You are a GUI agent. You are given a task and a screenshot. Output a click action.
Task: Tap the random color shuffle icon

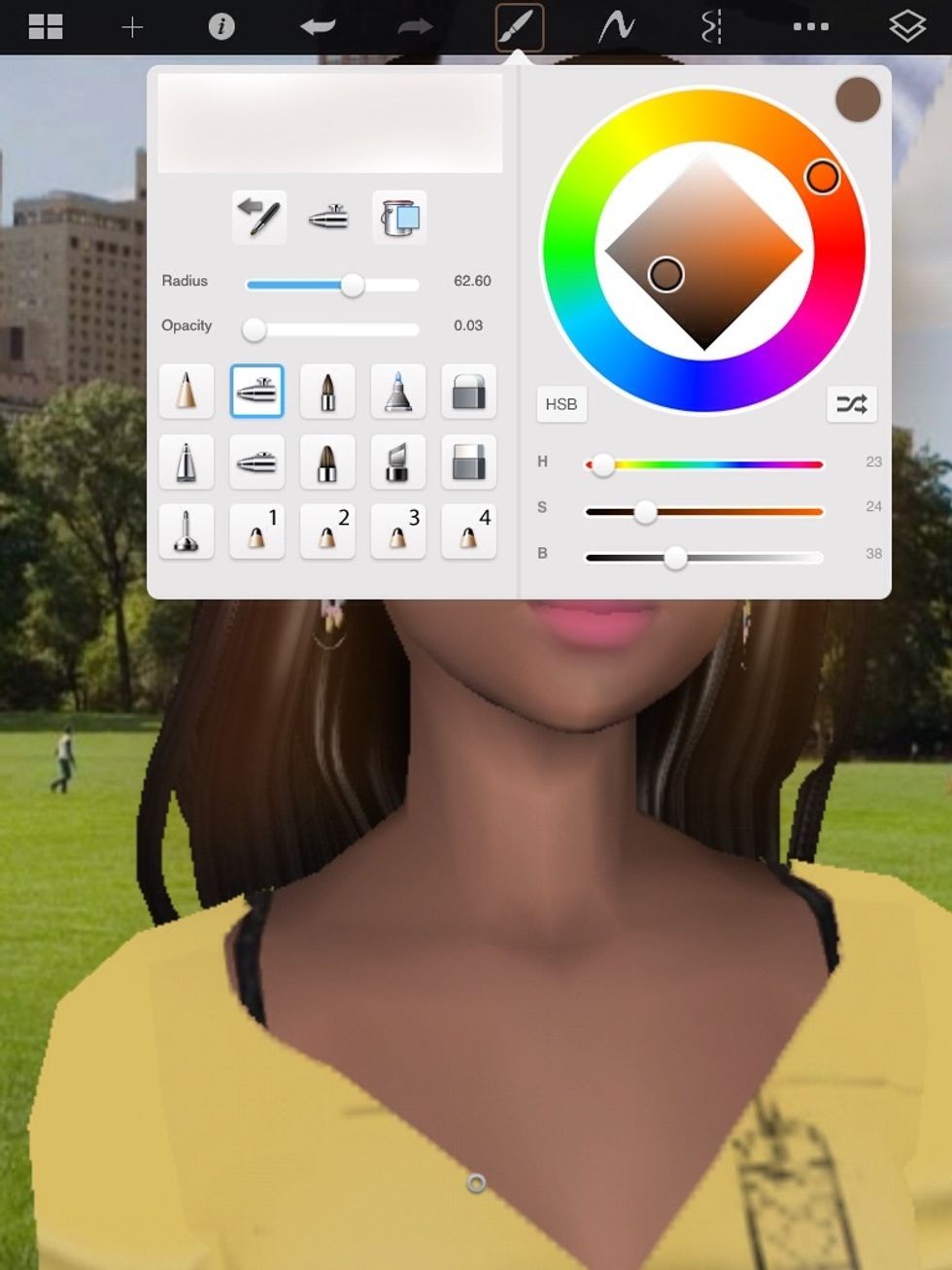tap(851, 404)
